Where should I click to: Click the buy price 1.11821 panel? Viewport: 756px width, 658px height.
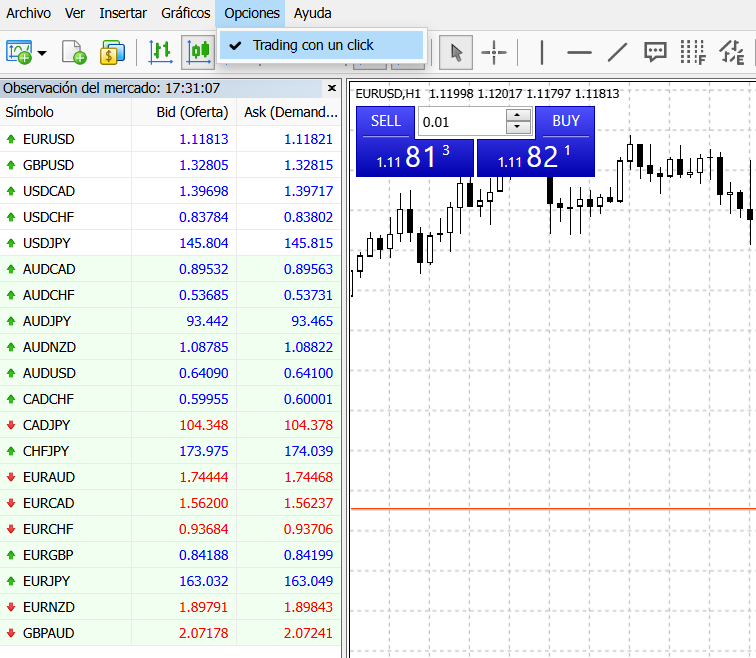pos(536,157)
